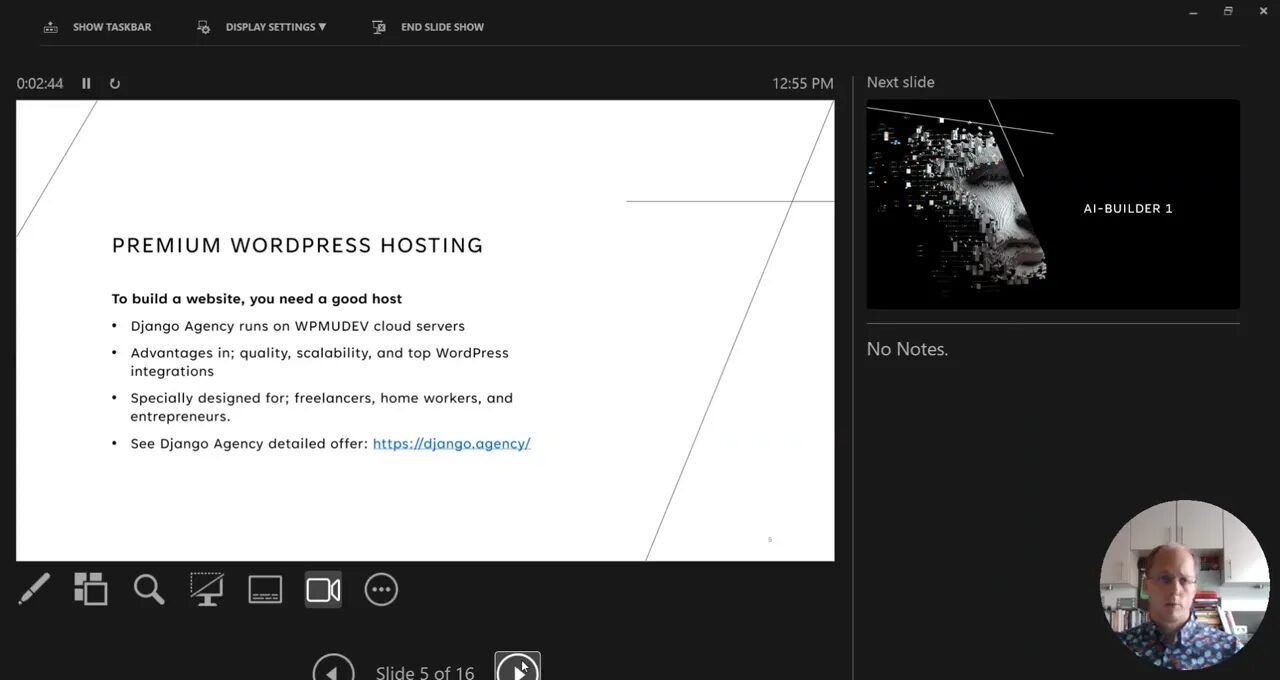1280x680 pixels.
Task: Minimize the presenter view window
Action: pos(1193,11)
